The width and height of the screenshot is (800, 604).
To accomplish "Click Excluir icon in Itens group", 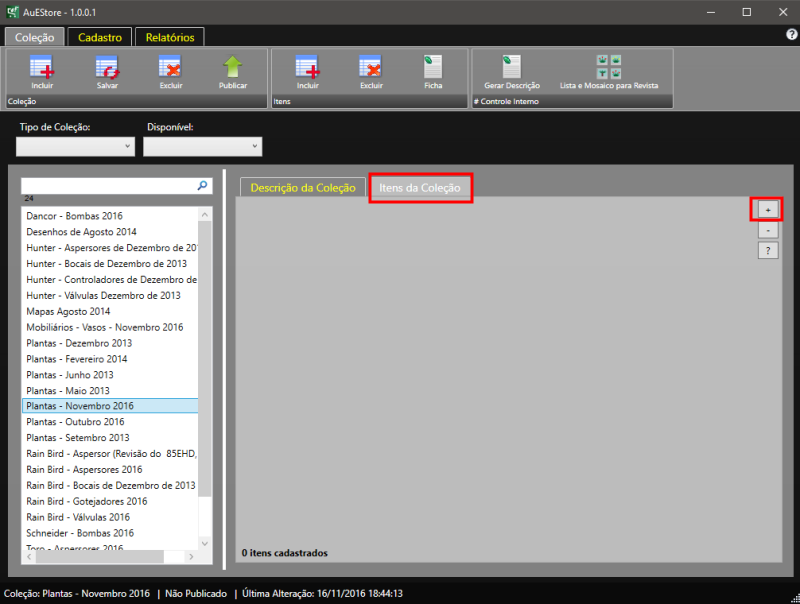I will (x=371, y=68).
